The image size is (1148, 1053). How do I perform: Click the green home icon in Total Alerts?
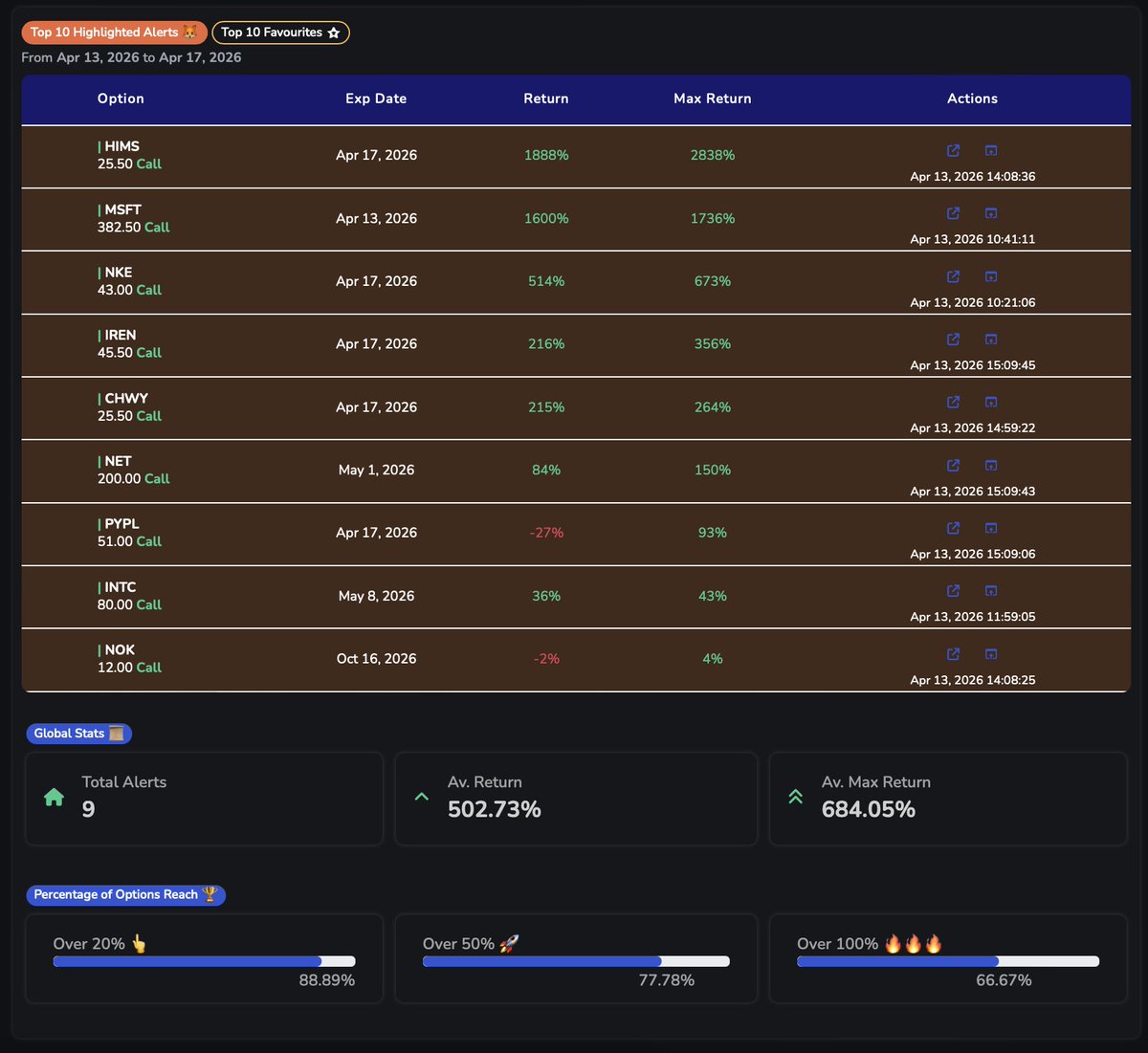point(55,797)
